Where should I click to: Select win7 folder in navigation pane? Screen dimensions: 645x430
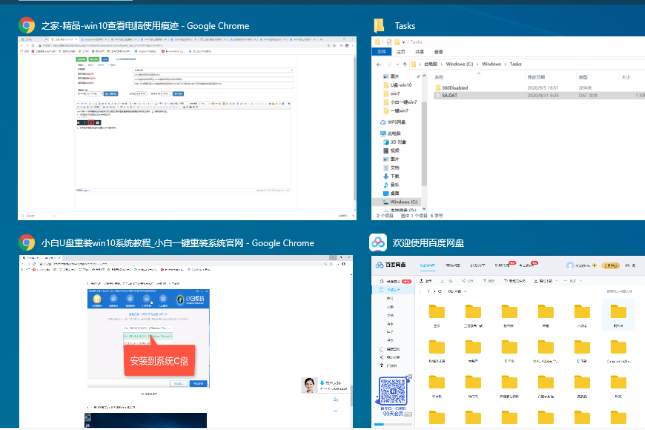pos(392,94)
